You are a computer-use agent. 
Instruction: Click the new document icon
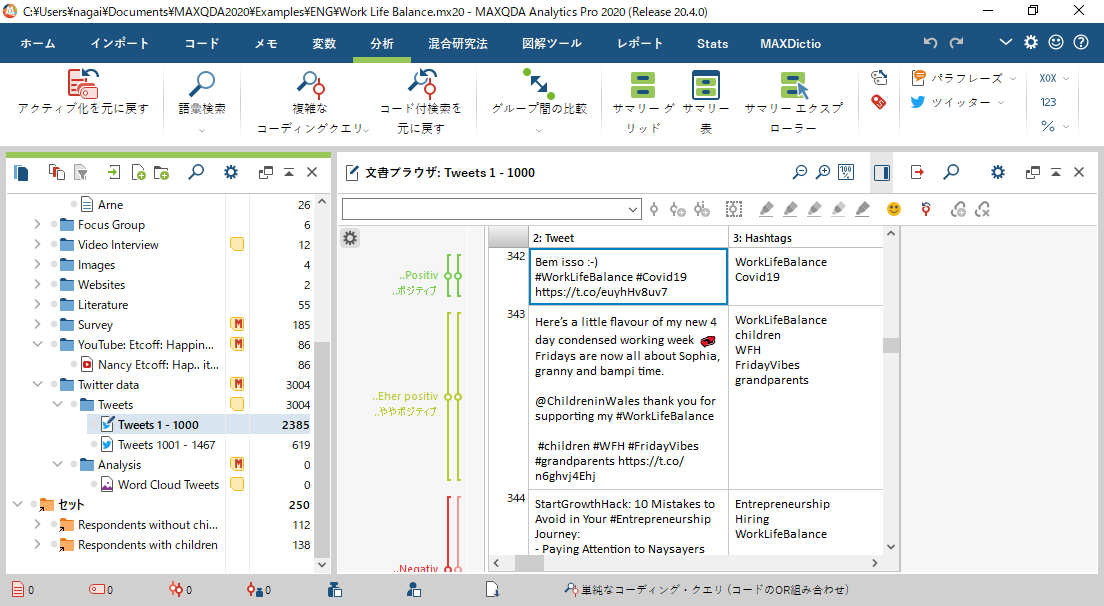[x=138, y=172]
